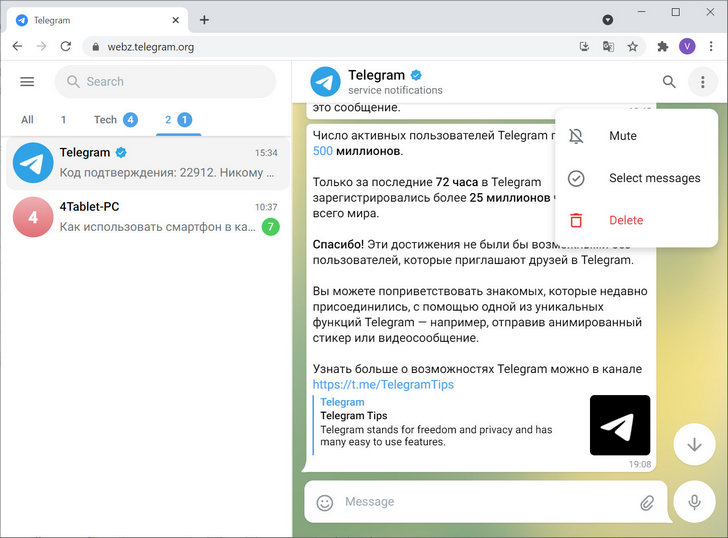Click the 7 unread badge on 4Tablet-PC
The height and width of the screenshot is (538, 728).
(271, 227)
